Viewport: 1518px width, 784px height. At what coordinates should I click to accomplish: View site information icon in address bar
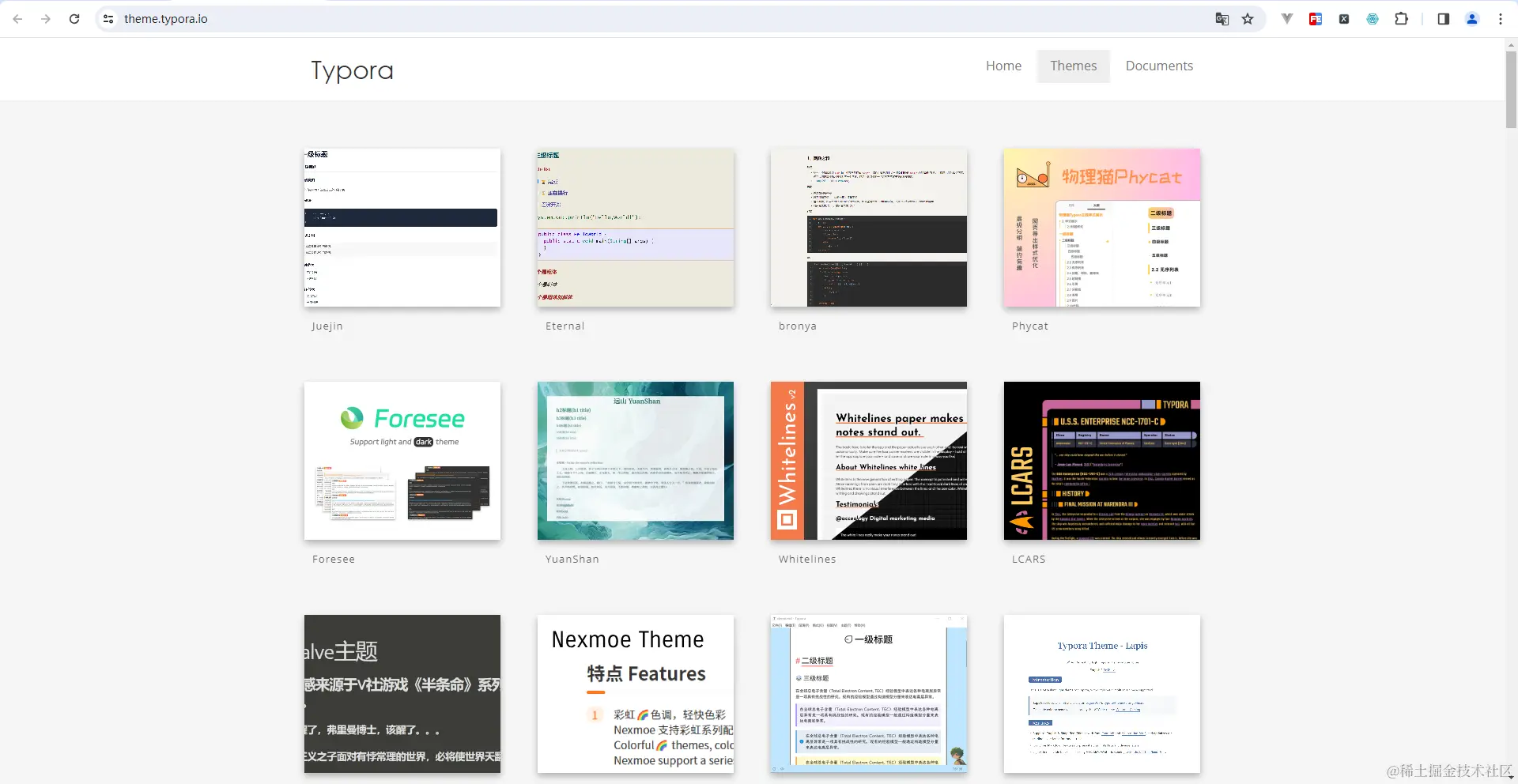(x=108, y=19)
